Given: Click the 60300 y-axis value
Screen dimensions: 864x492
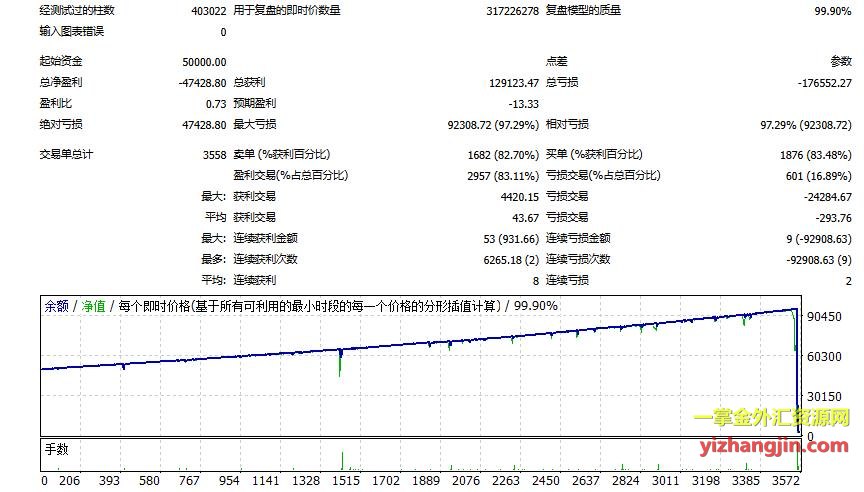Looking at the screenshot, I should tap(827, 355).
